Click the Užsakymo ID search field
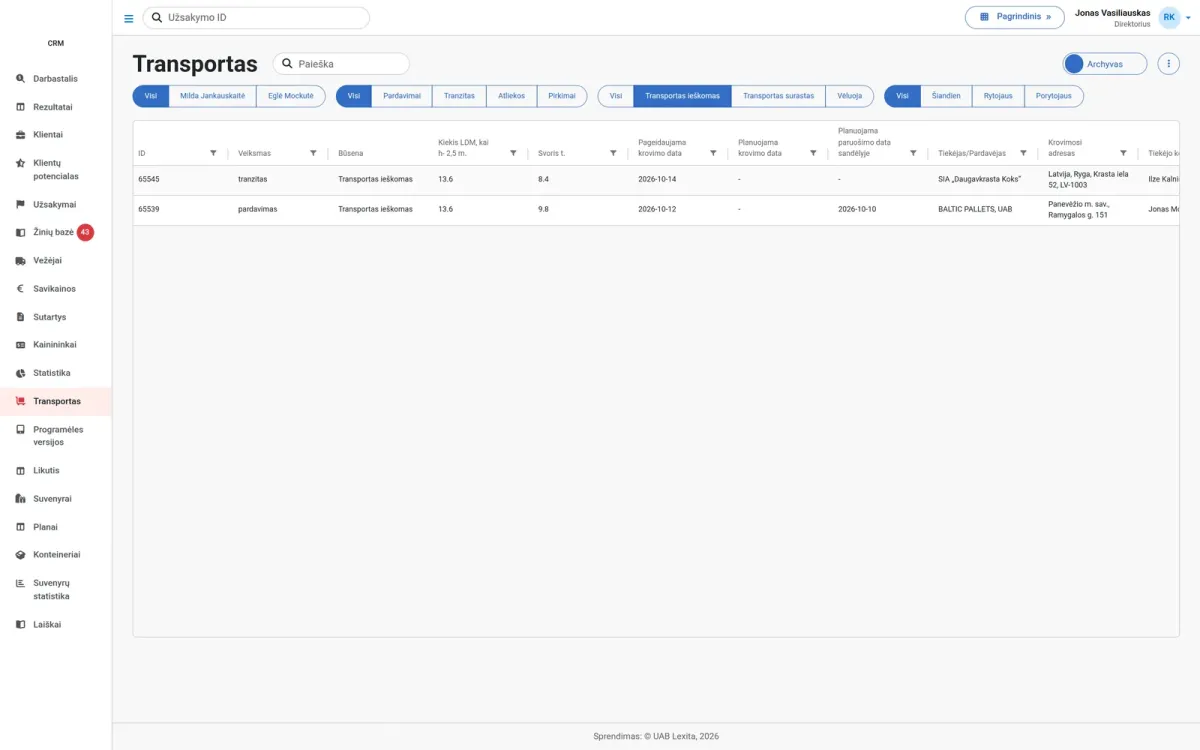The height and width of the screenshot is (750, 1200). [256, 18]
